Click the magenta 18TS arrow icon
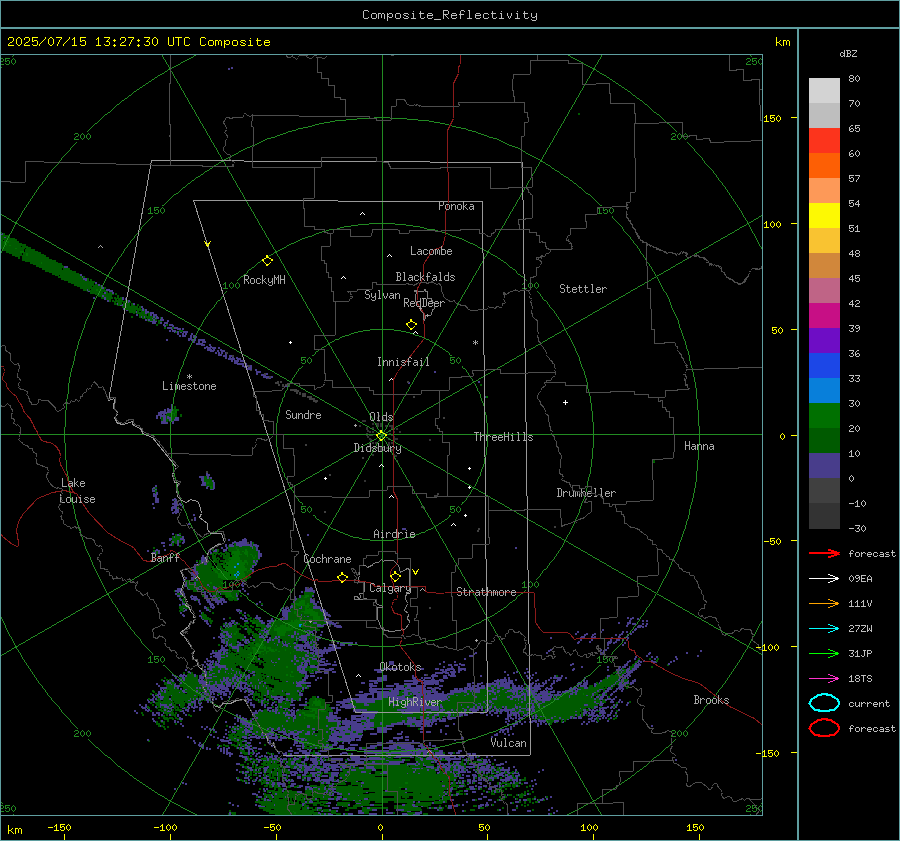The height and width of the screenshot is (841, 900). (824, 679)
